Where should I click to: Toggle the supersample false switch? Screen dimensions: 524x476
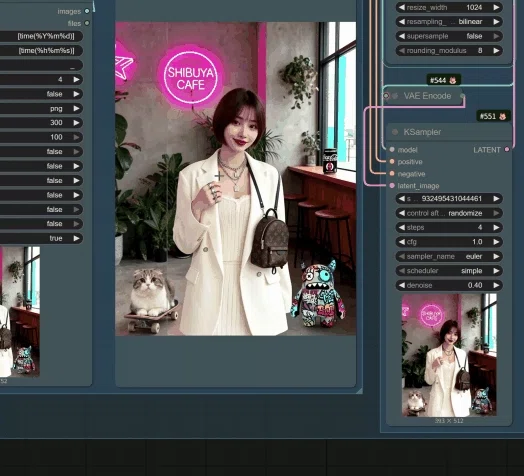click(x=449, y=36)
